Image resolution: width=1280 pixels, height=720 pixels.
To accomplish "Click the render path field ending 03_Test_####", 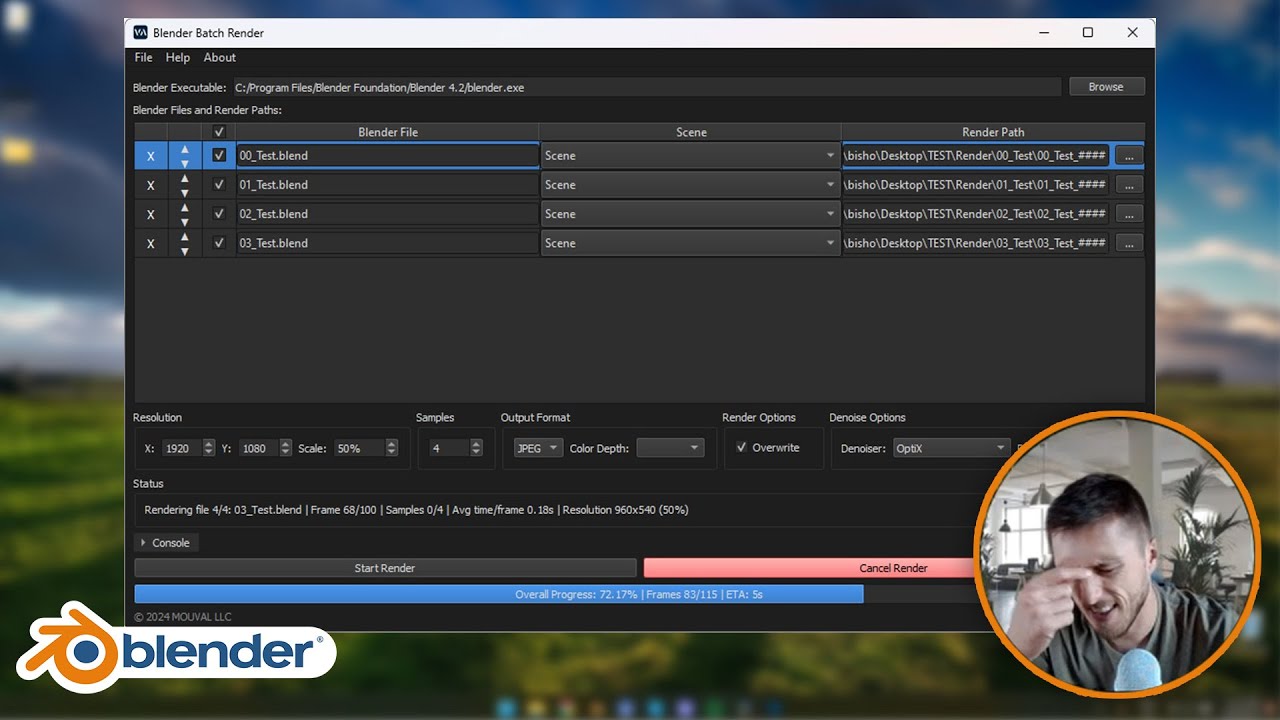I will (976, 243).
